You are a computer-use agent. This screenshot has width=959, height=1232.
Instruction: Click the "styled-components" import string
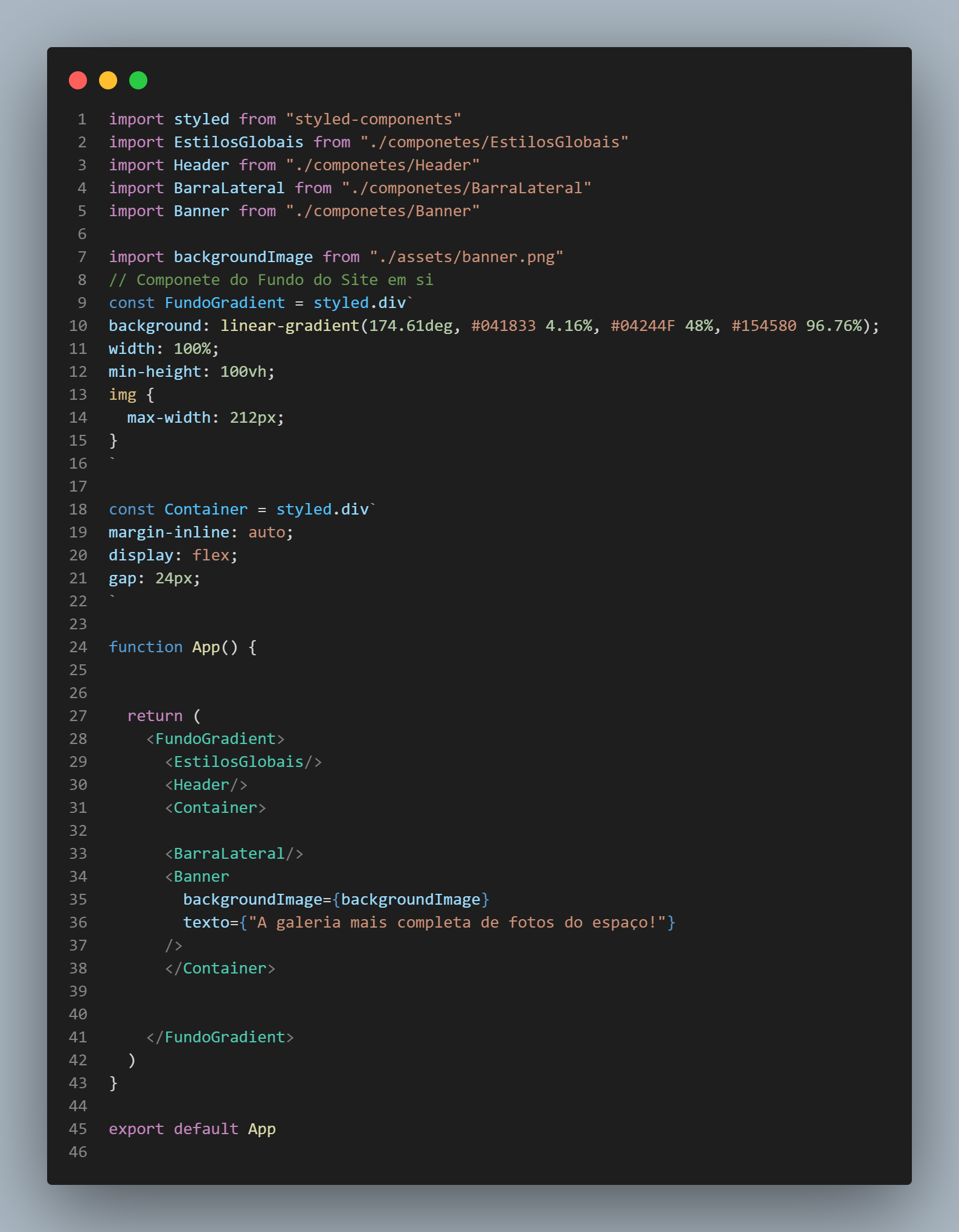click(373, 120)
